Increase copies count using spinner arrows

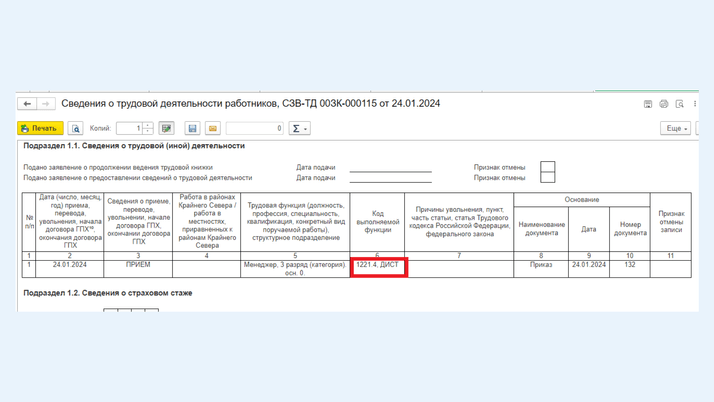(148, 125)
